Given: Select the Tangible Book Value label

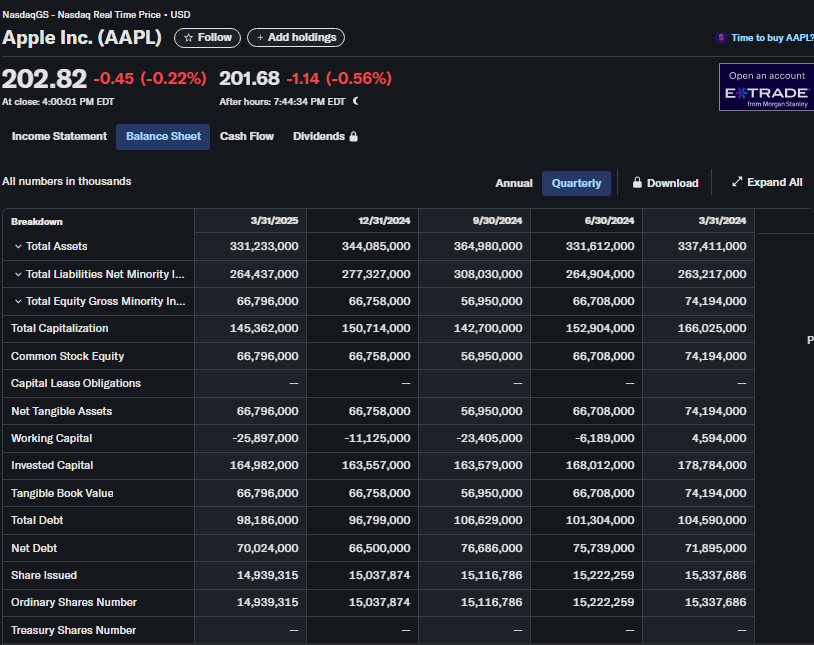Looking at the screenshot, I should click(x=62, y=493).
